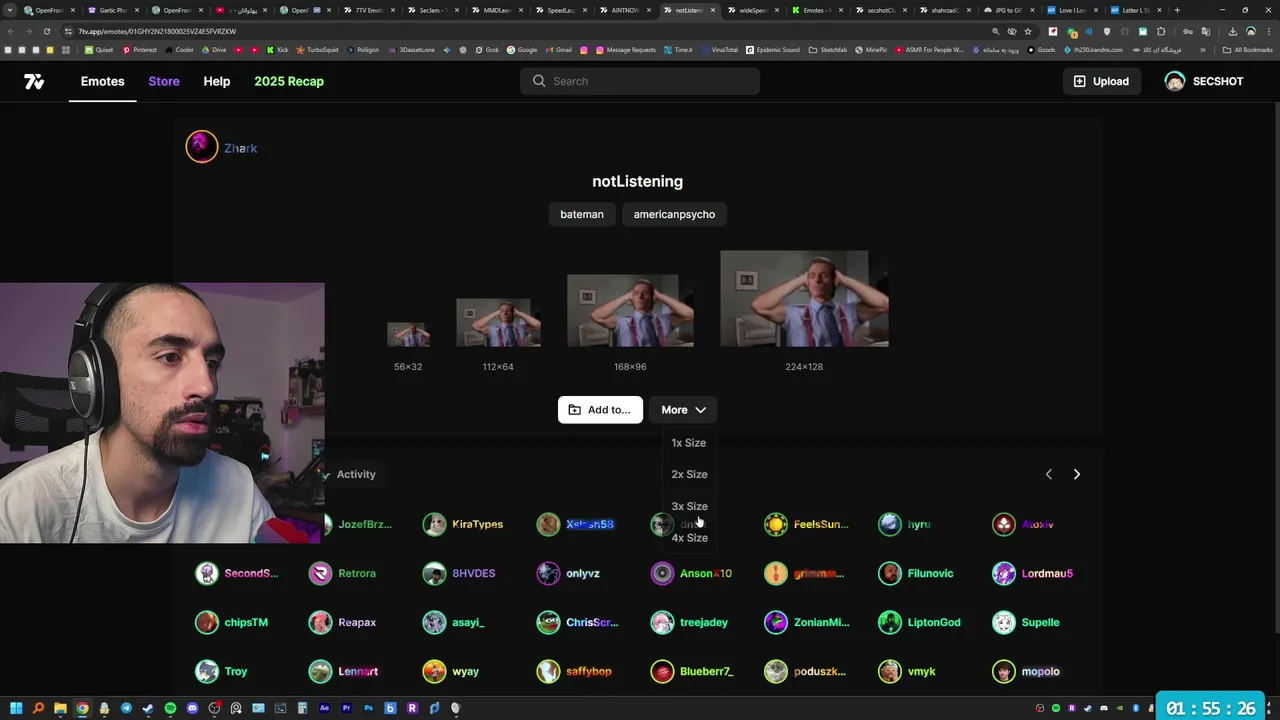
Task: Open the SECSHOT profile avatar
Action: [x=1175, y=81]
